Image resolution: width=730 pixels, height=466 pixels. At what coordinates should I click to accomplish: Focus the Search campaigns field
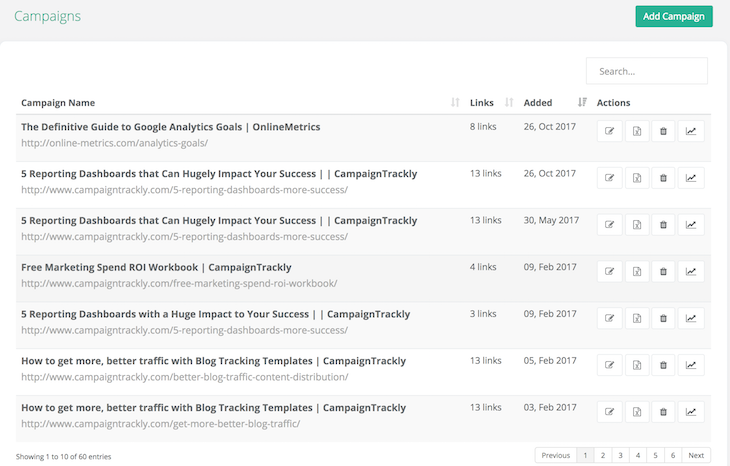tap(647, 71)
